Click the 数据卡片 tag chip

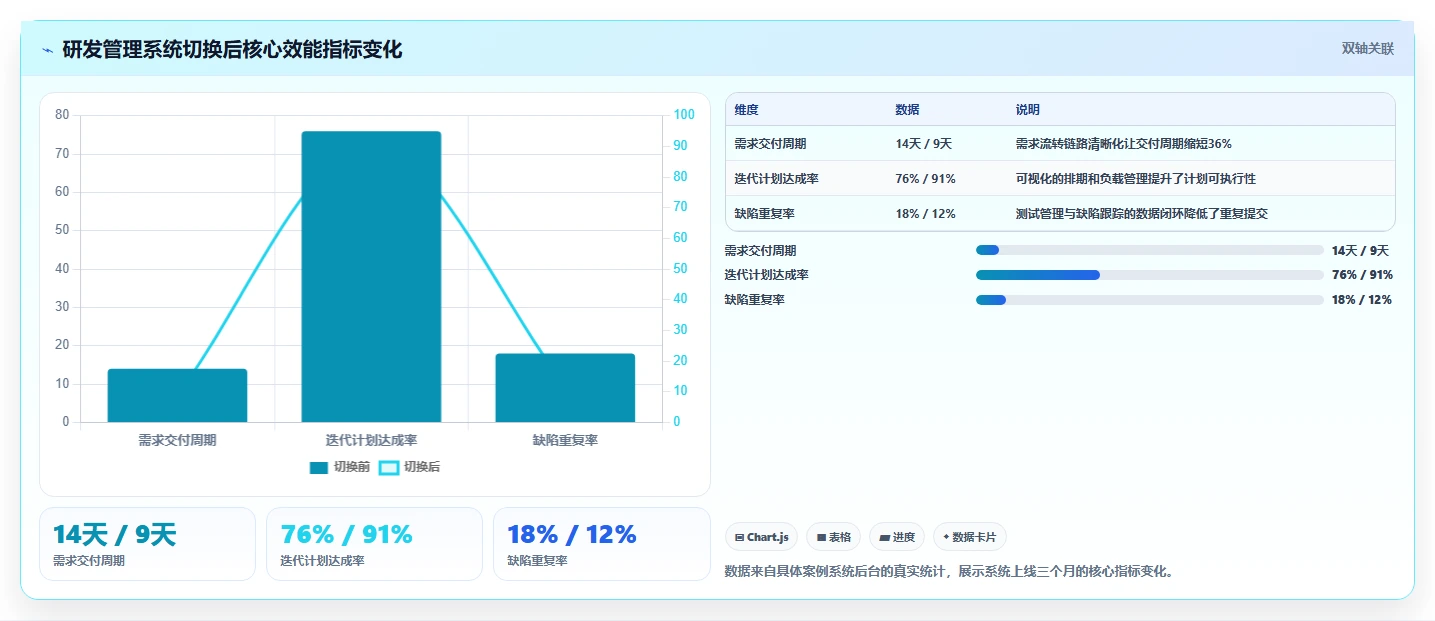pos(970,537)
